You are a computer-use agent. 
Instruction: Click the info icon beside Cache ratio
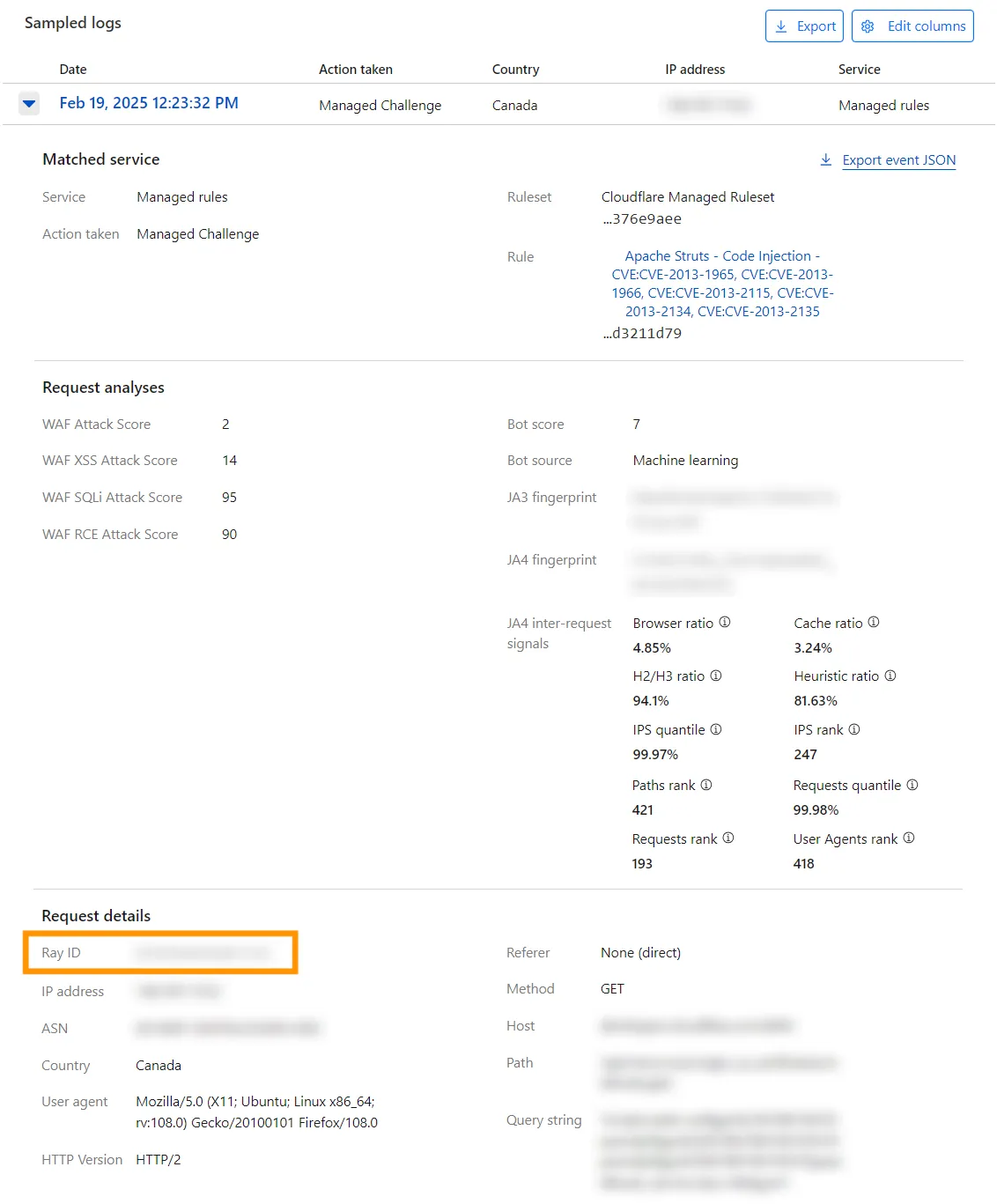[873, 622]
